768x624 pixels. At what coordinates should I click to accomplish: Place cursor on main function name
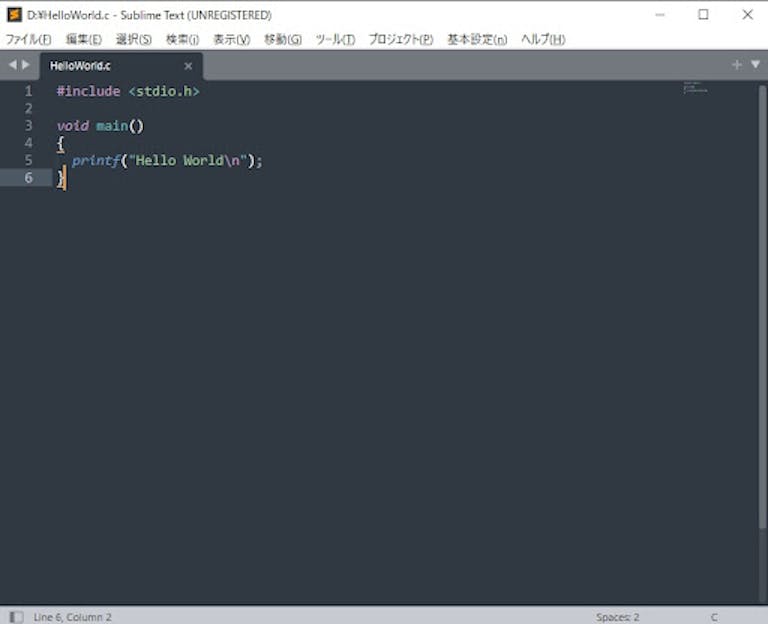tap(112, 126)
